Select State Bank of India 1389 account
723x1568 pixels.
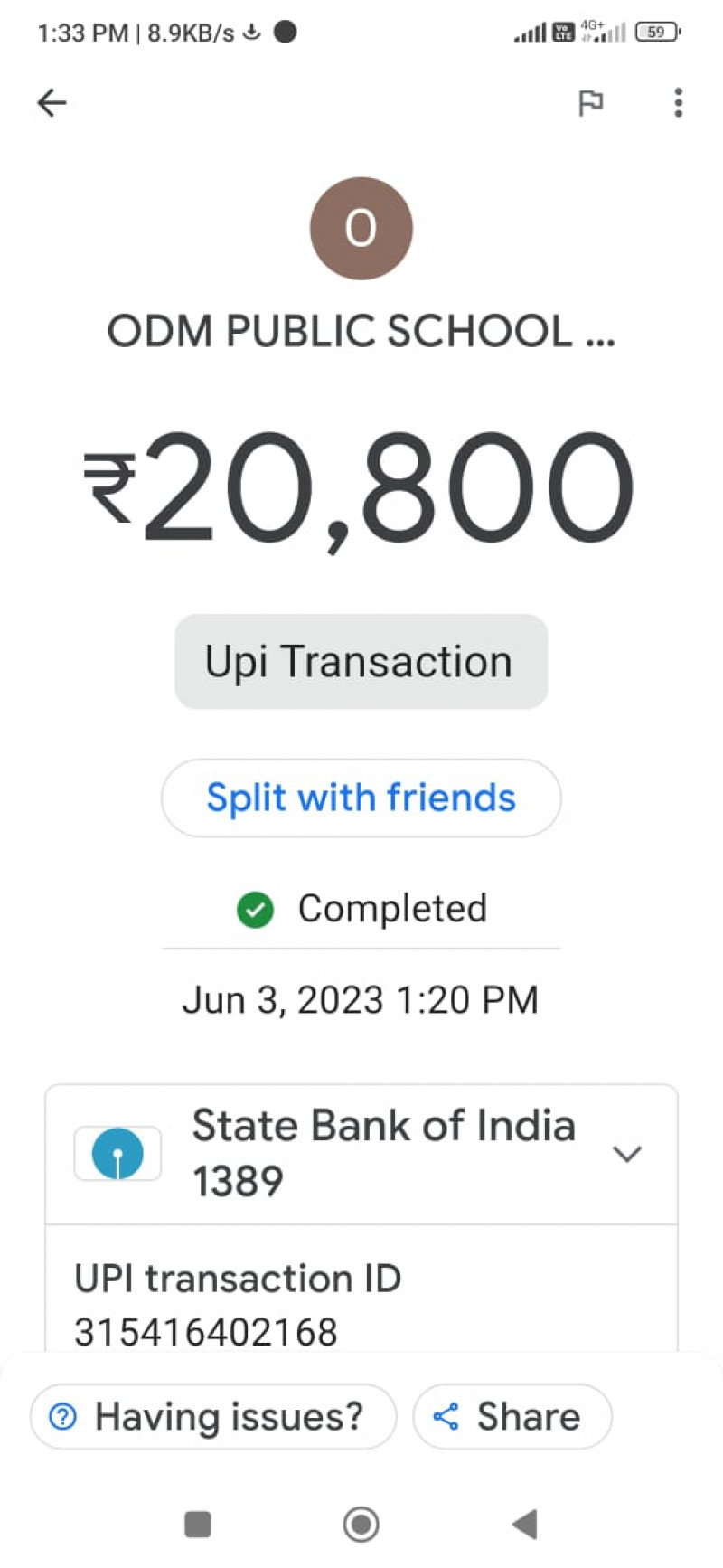click(383, 1153)
